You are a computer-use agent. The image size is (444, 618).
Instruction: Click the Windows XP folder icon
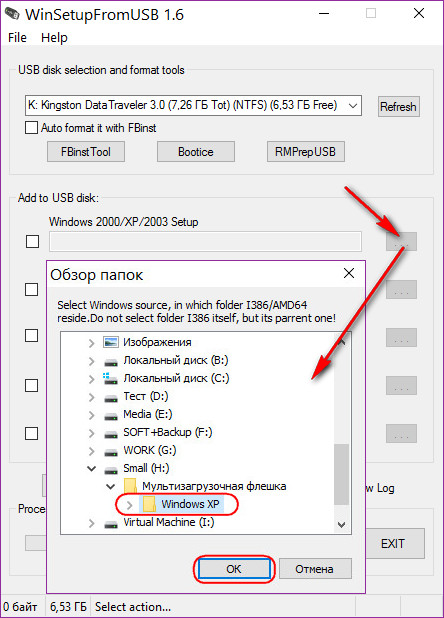click(x=149, y=504)
